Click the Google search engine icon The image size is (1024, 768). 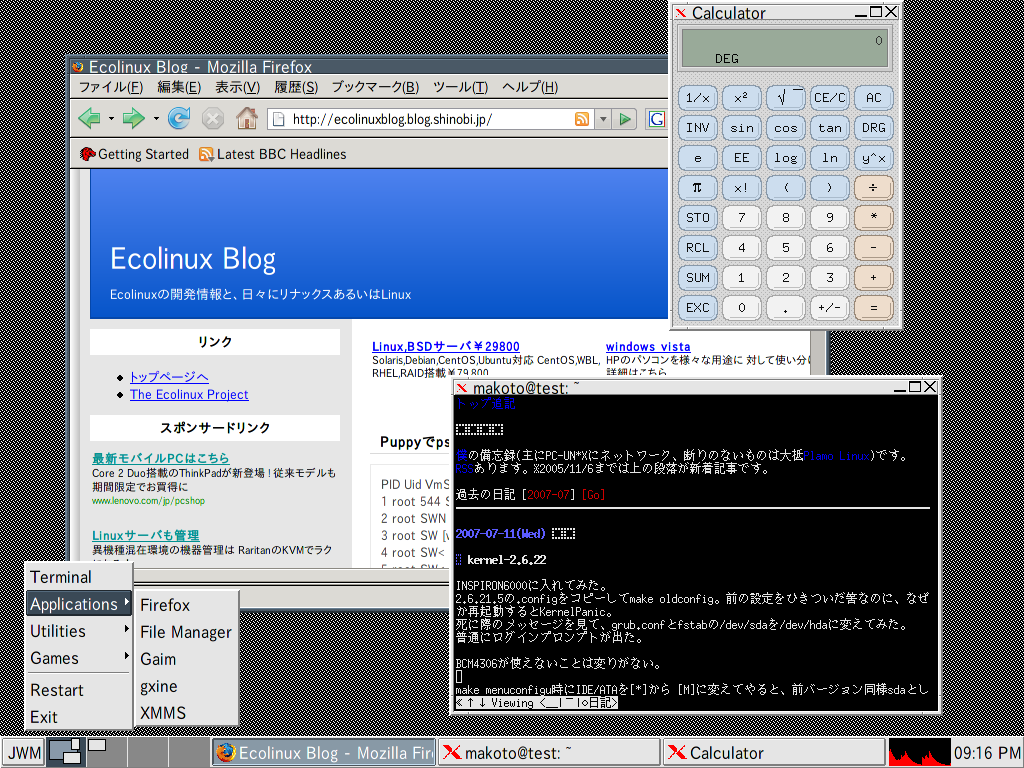pos(656,119)
